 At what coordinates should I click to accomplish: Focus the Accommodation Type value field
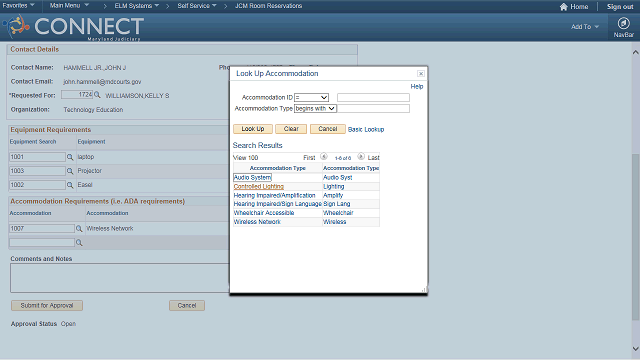[x=373, y=109]
